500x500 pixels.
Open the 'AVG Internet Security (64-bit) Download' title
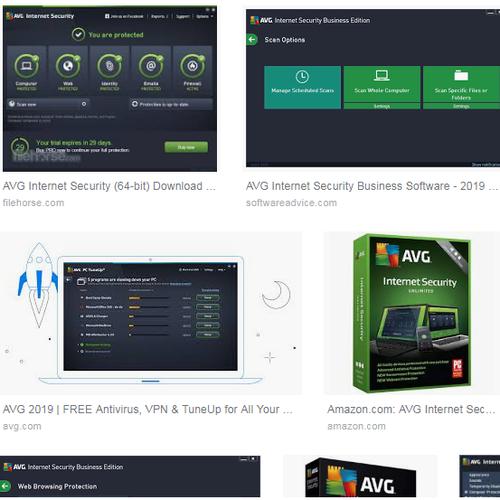109,186
